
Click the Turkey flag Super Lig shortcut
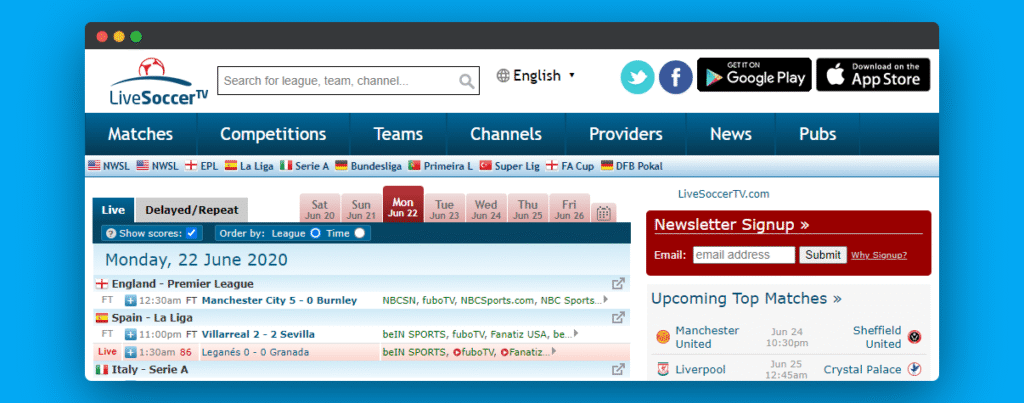(x=485, y=166)
